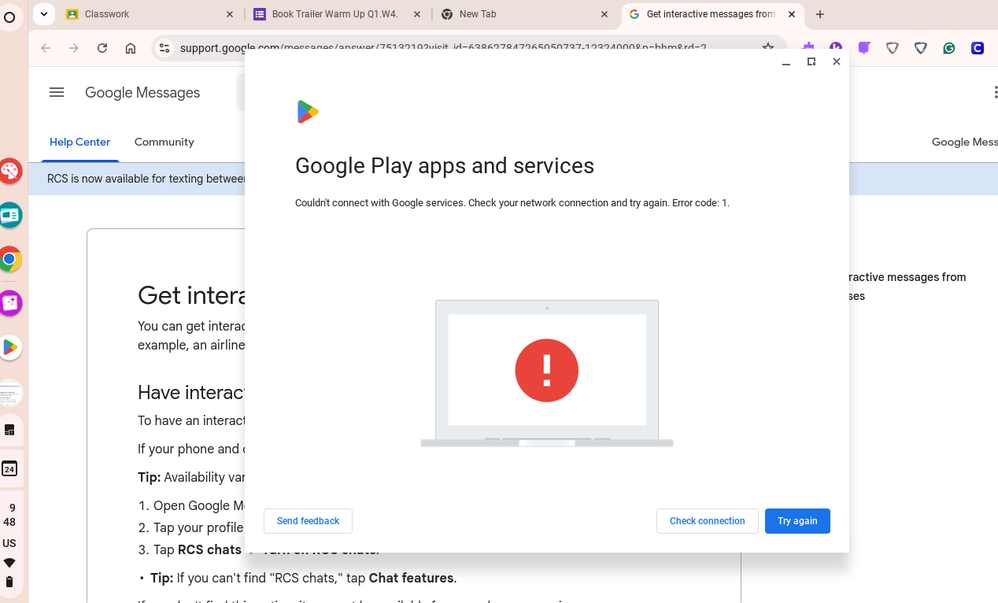This screenshot has height=603, width=998.
Task: Click the browser home icon
Action: tap(130, 48)
